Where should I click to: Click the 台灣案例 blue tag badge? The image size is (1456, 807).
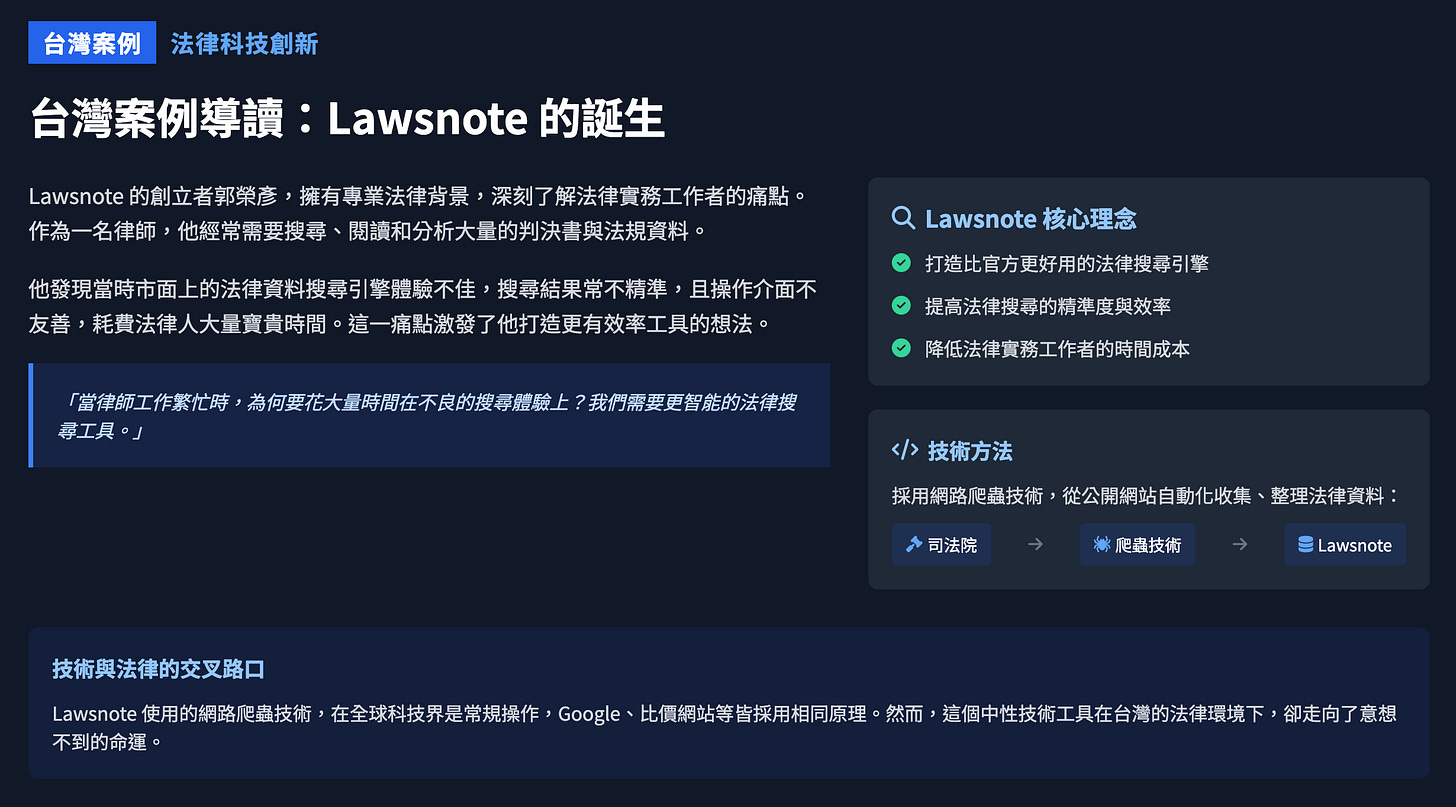92,43
